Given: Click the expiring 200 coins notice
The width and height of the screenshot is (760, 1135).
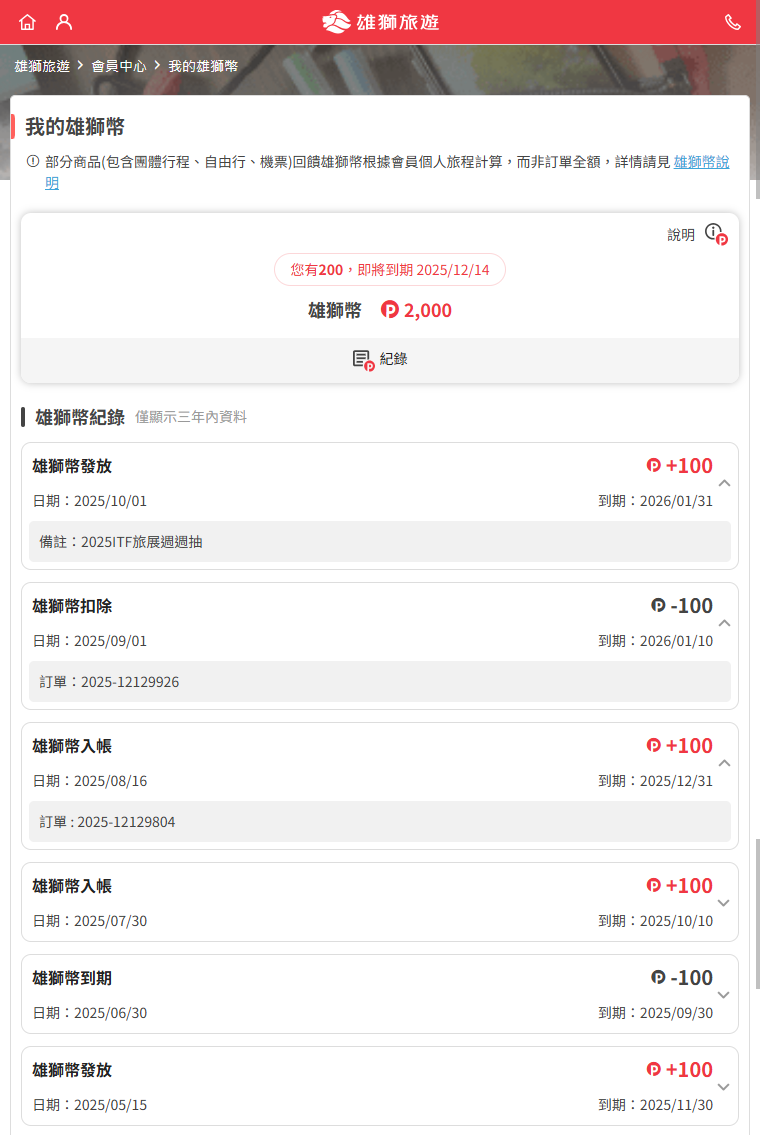Looking at the screenshot, I should tap(390, 270).
